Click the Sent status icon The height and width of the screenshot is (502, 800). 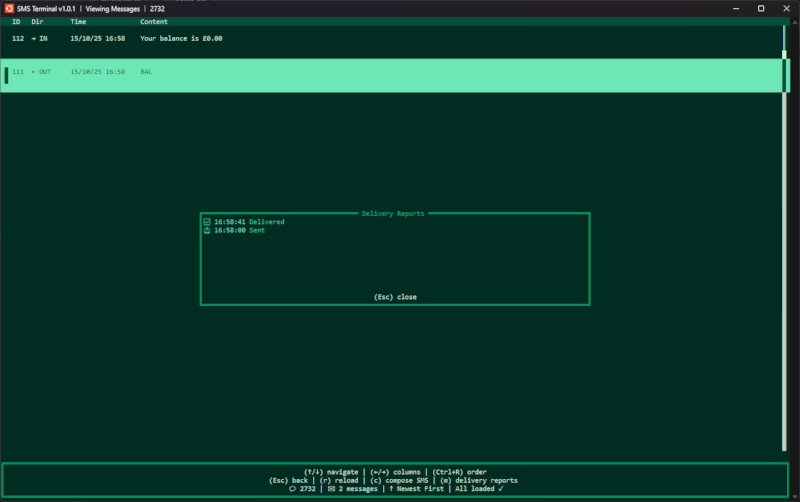207,230
